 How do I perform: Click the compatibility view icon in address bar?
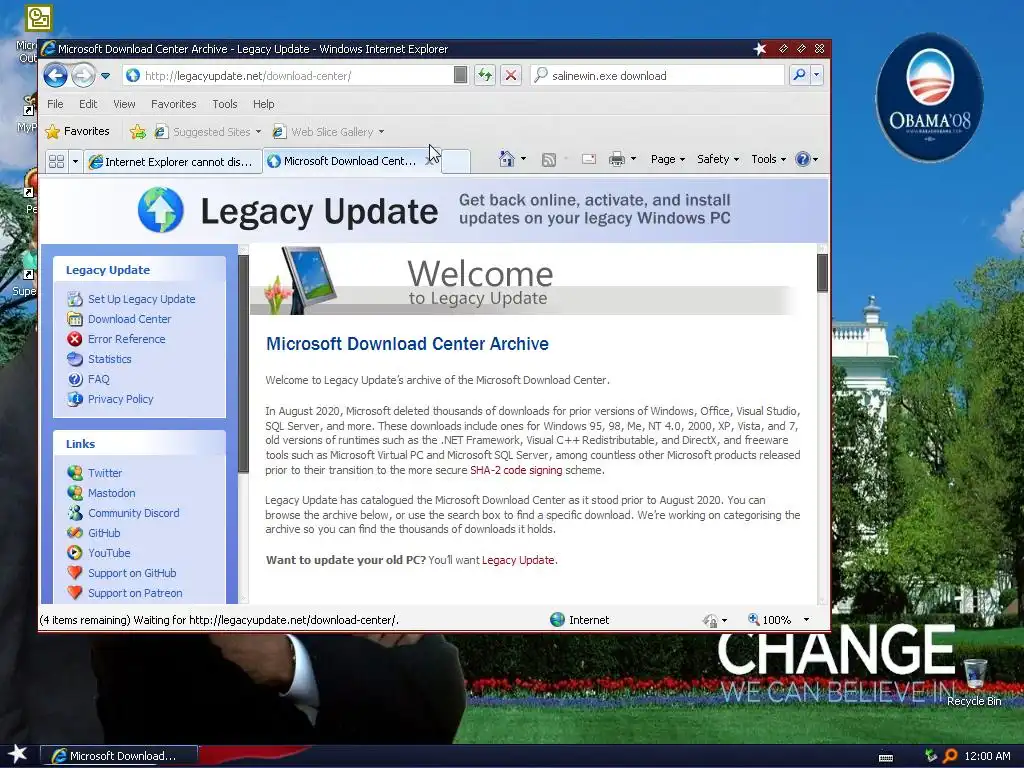[x=460, y=75]
